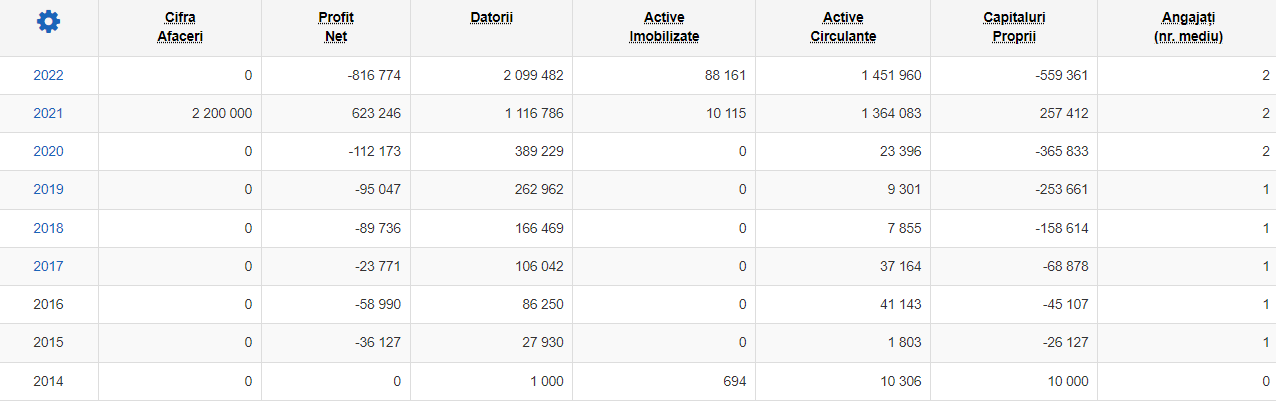Click the Cifra Afaceri column header
Viewport: 1276px width, 403px height.
[180, 27]
